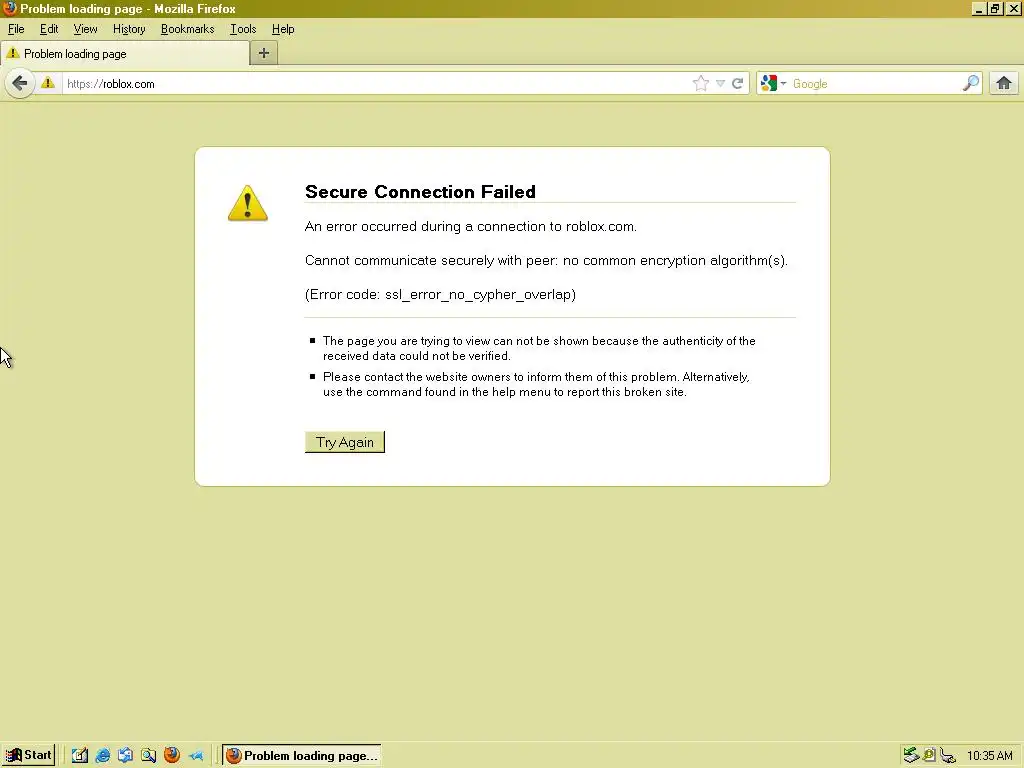The image size is (1024, 768).
Task: Minimize the Firefox window
Action: [x=978, y=9]
